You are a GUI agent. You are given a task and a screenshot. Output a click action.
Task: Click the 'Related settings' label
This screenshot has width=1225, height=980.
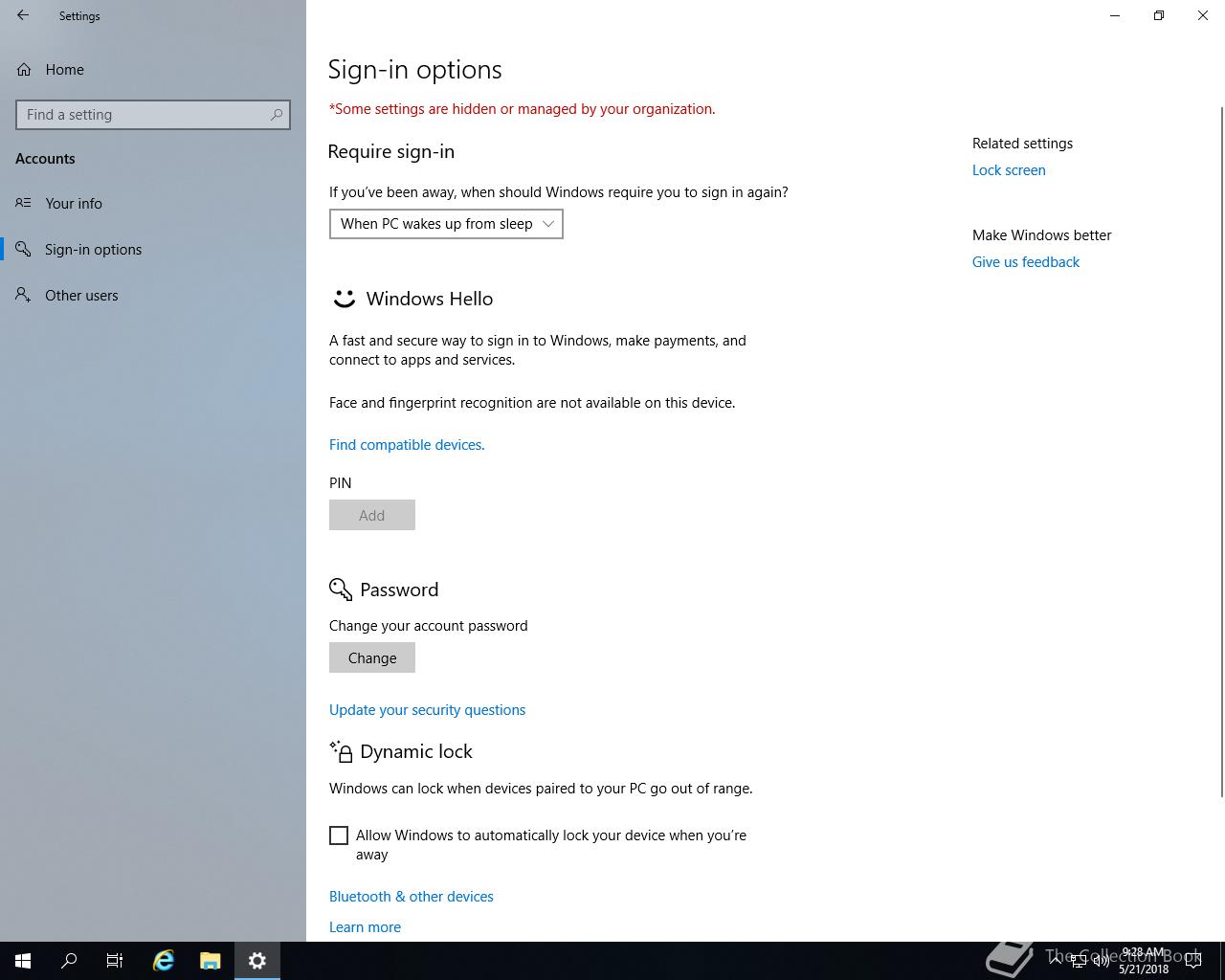[x=1022, y=144]
